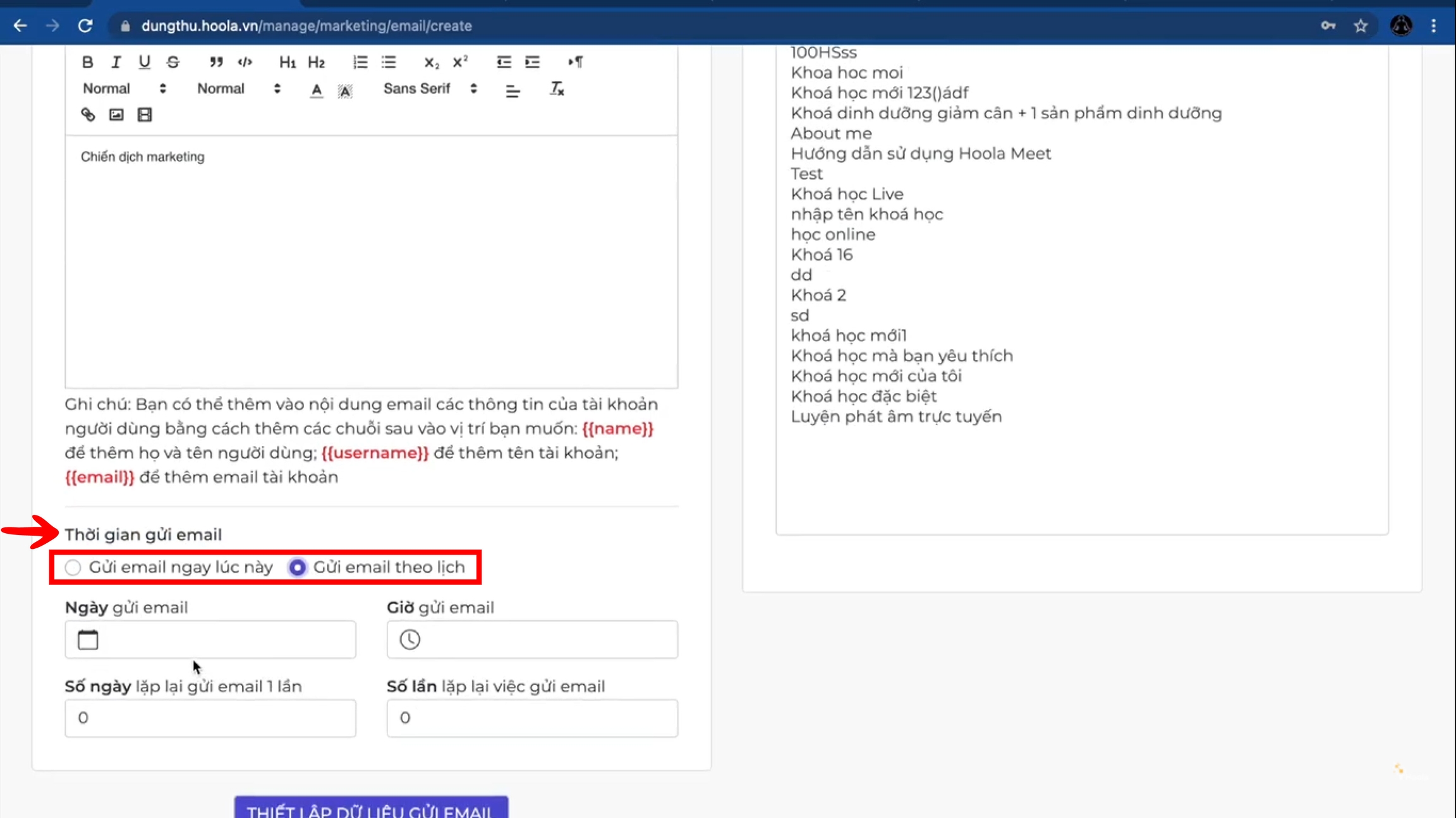This screenshot has width=1456, height=818.
Task: Click the 'Ngày gửi email' date field
Action: pyautogui.click(x=210, y=639)
